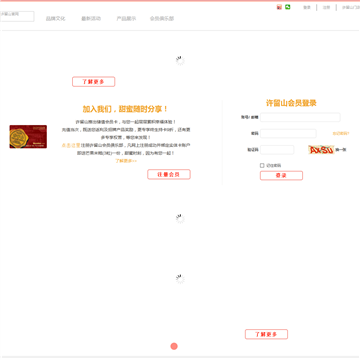Open the 最新活动 menu item
360x360 pixels.
pyautogui.click(x=91, y=19)
